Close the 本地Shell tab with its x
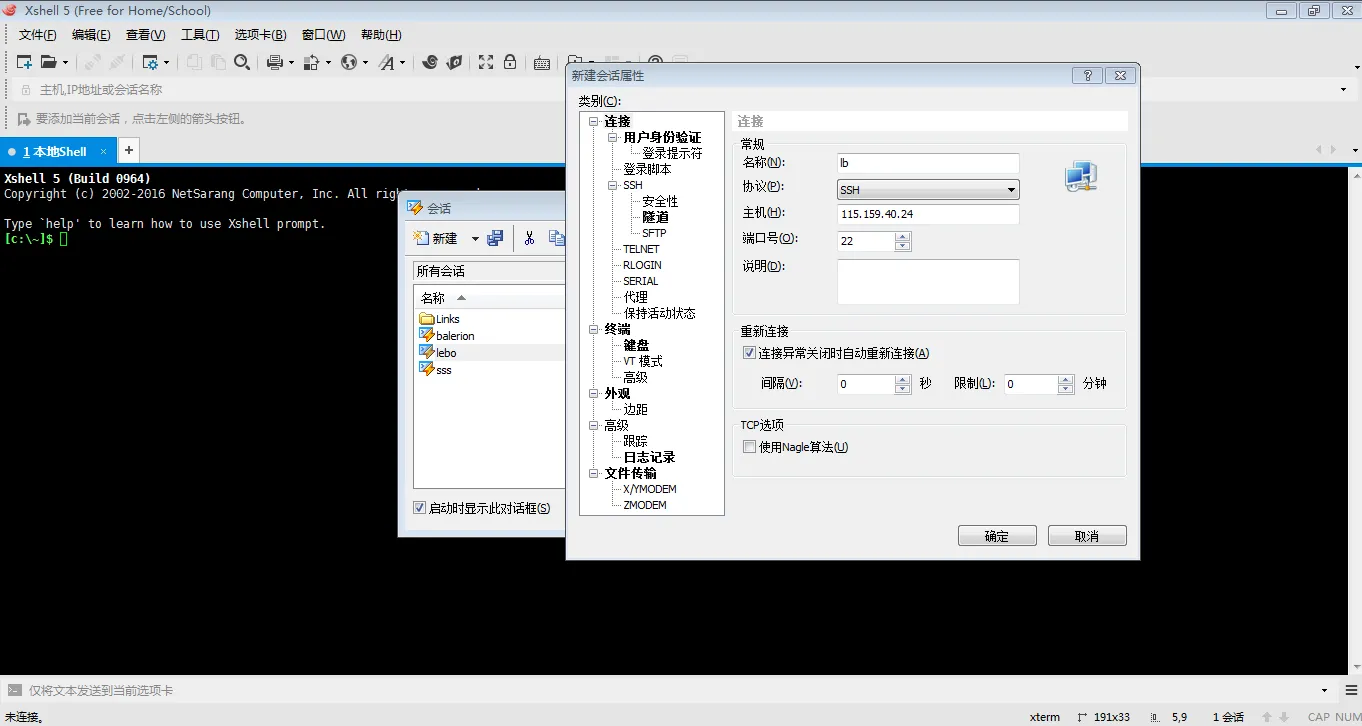Image resolution: width=1362 pixels, height=726 pixels. [104, 152]
